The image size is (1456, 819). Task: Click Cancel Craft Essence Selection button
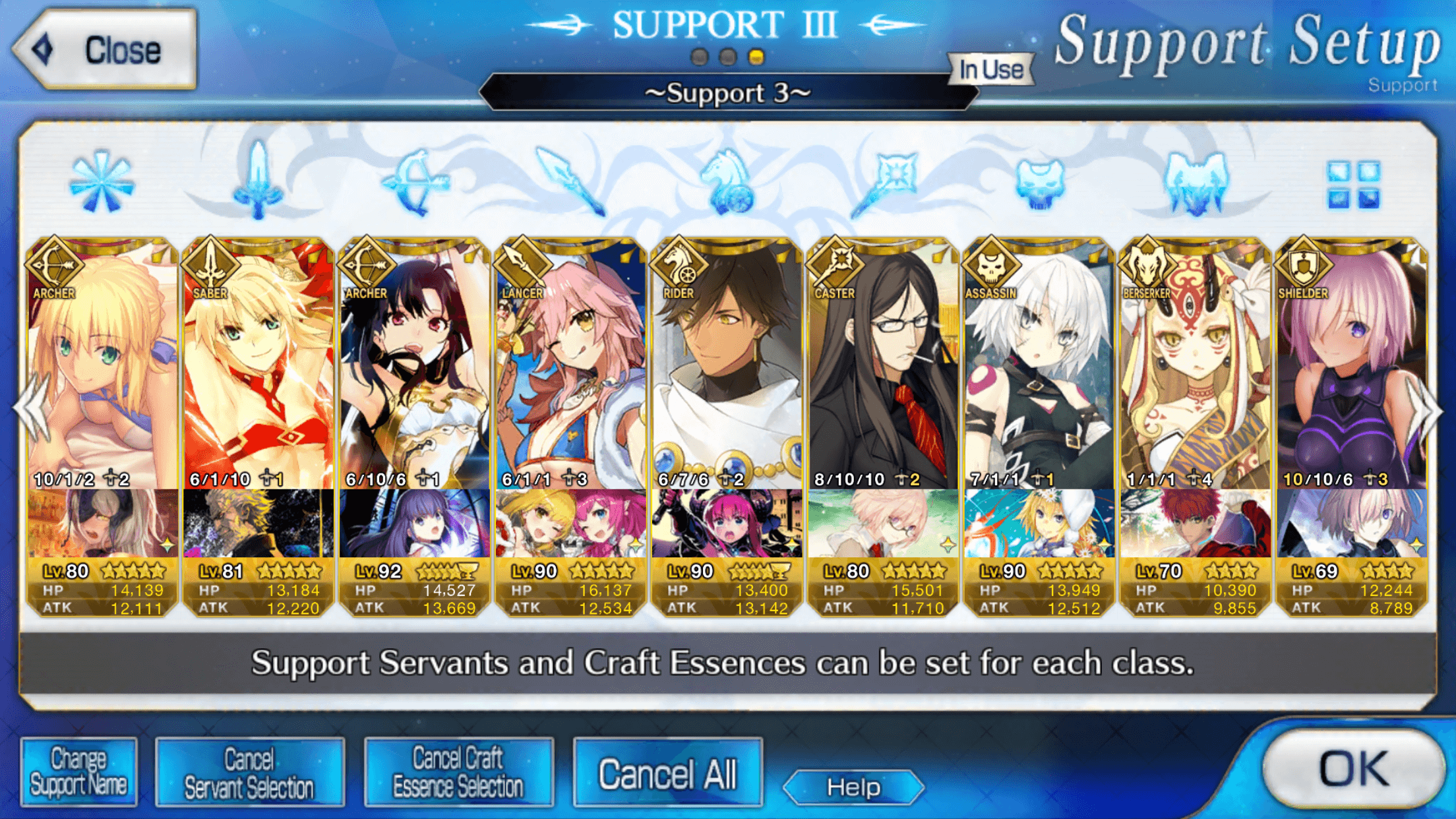(x=458, y=772)
